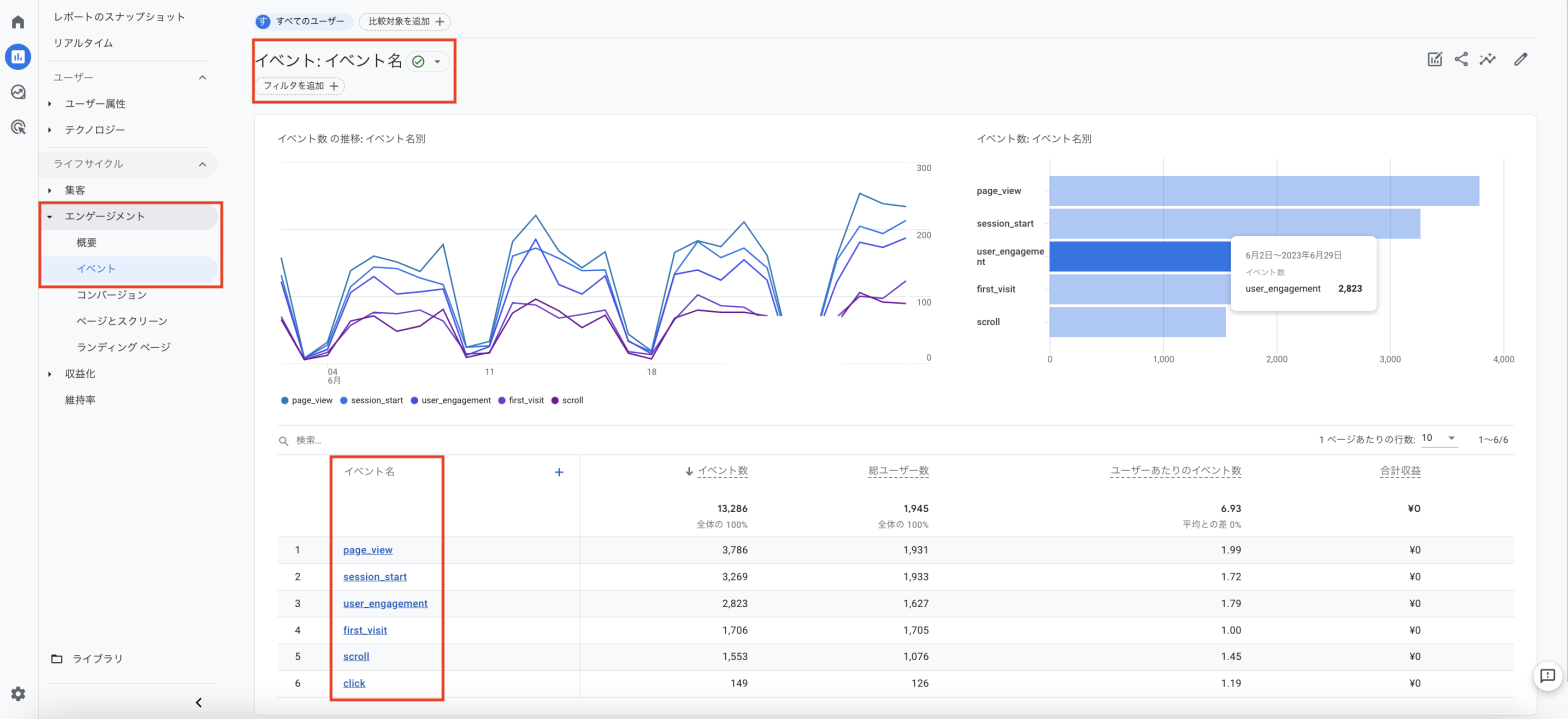Viewport: 1568px width, 719px height.
Task: Click the user_engagement event link
Action: click(385, 604)
